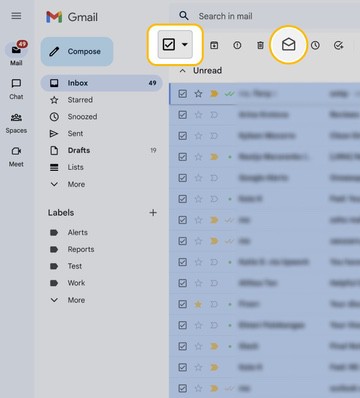Open the Starred folder
The height and width of the screenshot is (398, 360).
click(x=101, y=100)
